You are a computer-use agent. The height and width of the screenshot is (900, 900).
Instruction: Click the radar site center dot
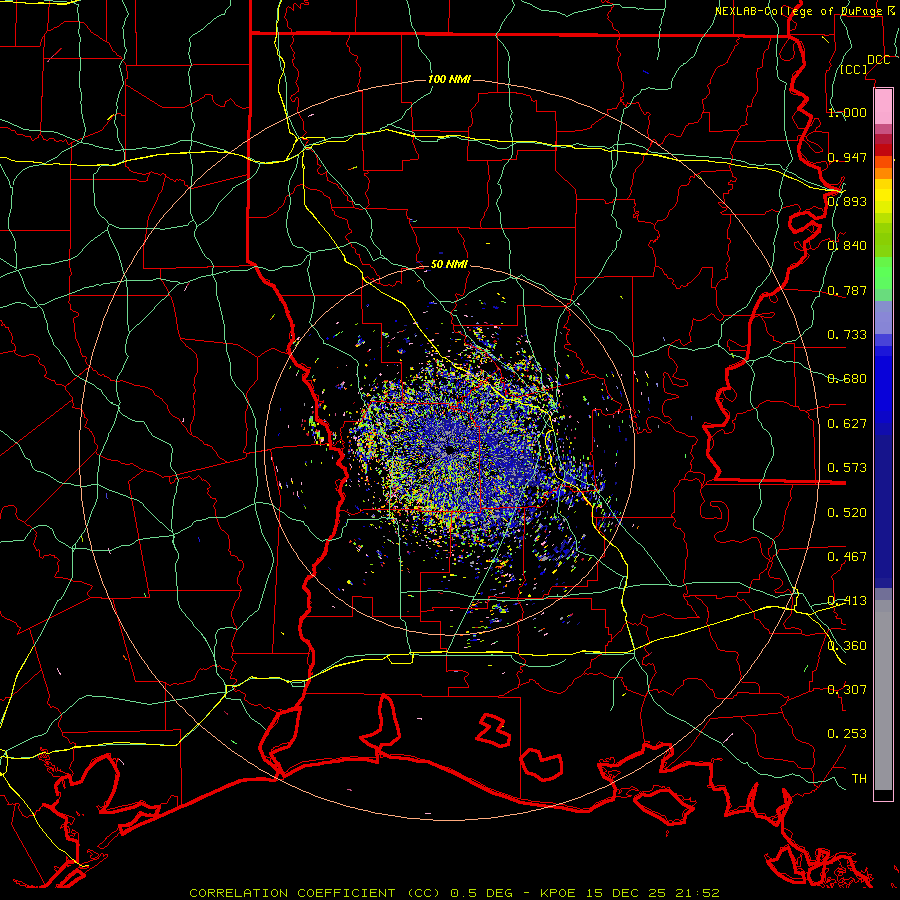[x=450, y=451]
